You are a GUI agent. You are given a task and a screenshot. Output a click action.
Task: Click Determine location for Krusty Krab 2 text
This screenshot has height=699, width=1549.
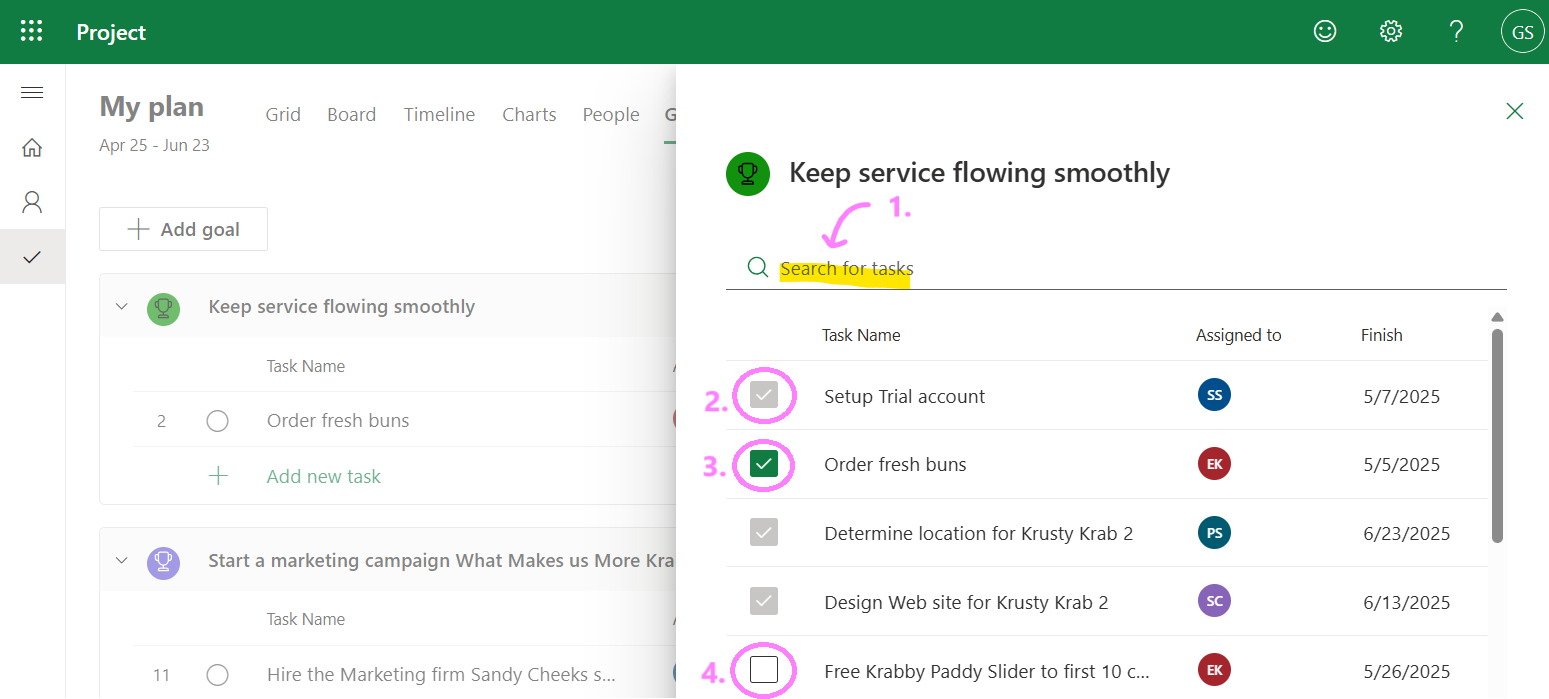click(x=978, y=533)
